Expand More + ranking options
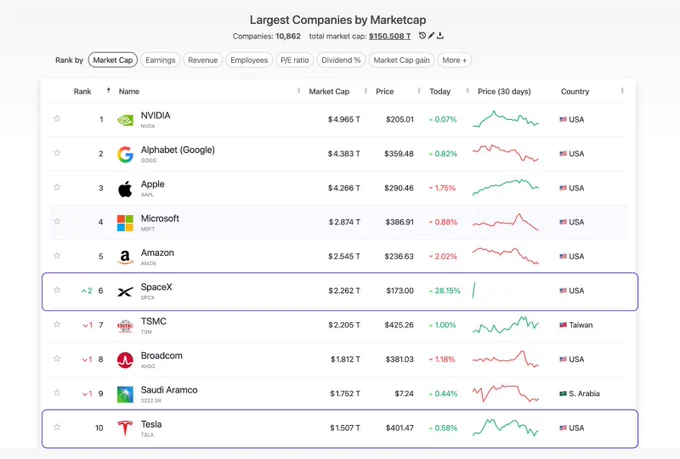This screenshot has height=459, width=680. (454, 60)
